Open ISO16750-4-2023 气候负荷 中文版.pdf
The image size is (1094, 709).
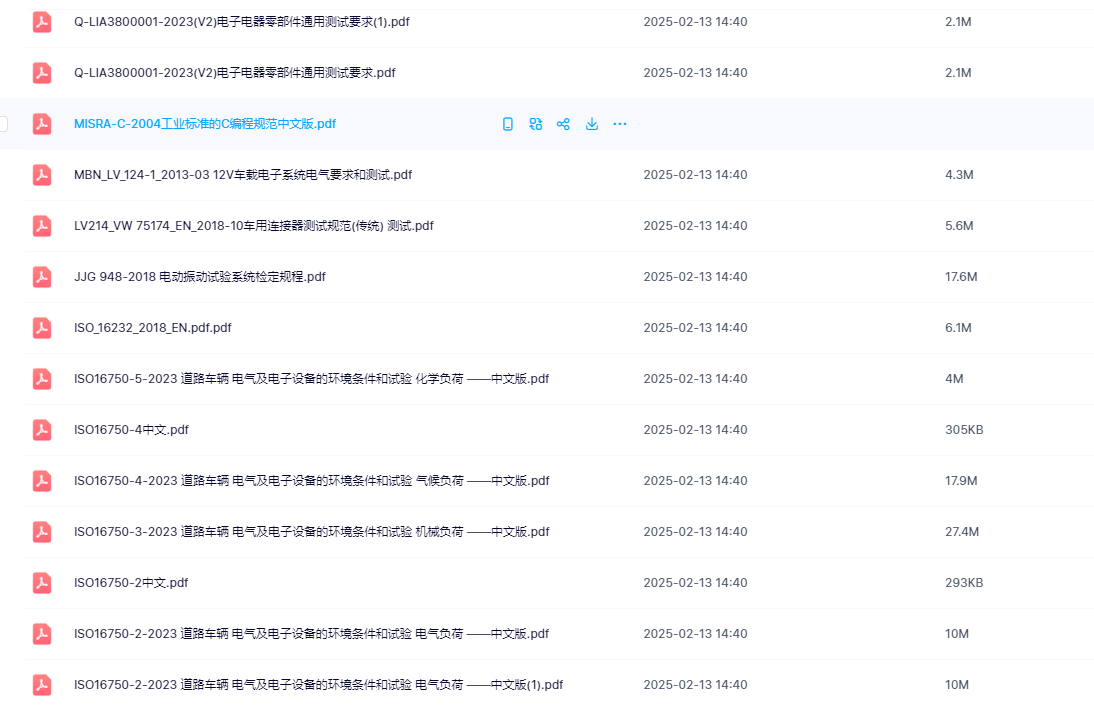click(x=312, y=481)
